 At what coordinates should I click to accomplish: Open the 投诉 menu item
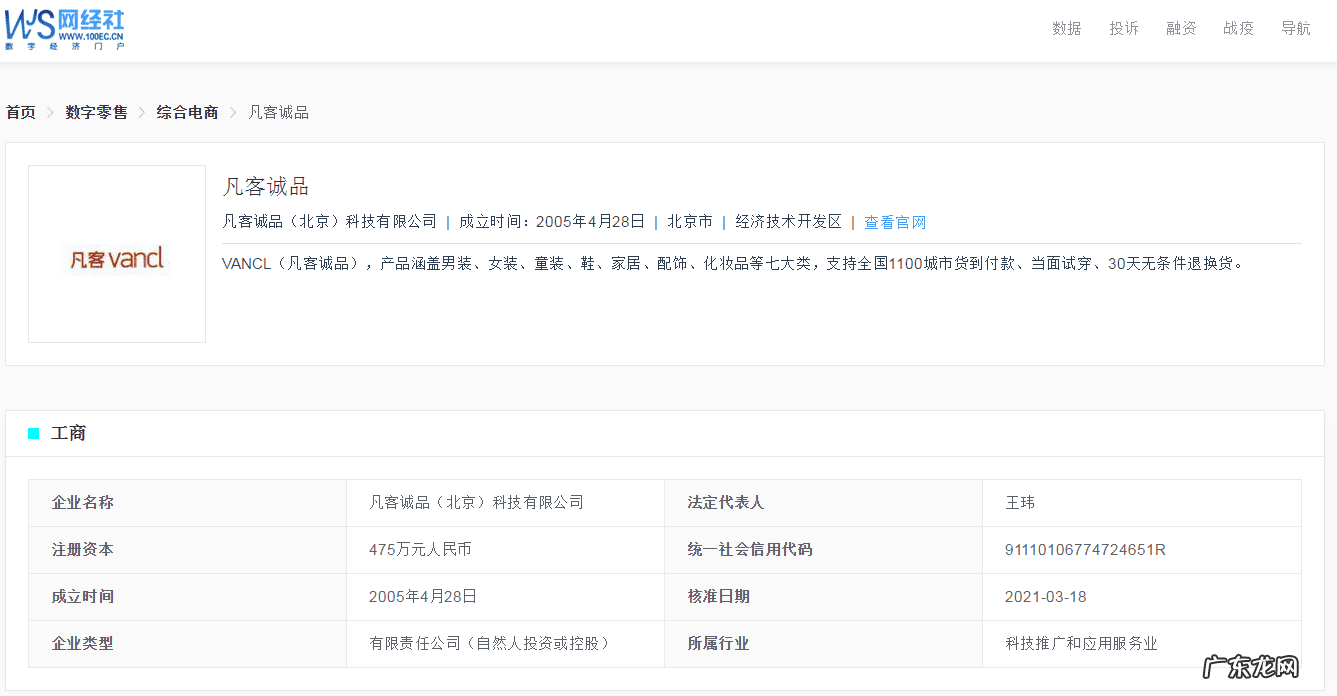coord(1123,28)
